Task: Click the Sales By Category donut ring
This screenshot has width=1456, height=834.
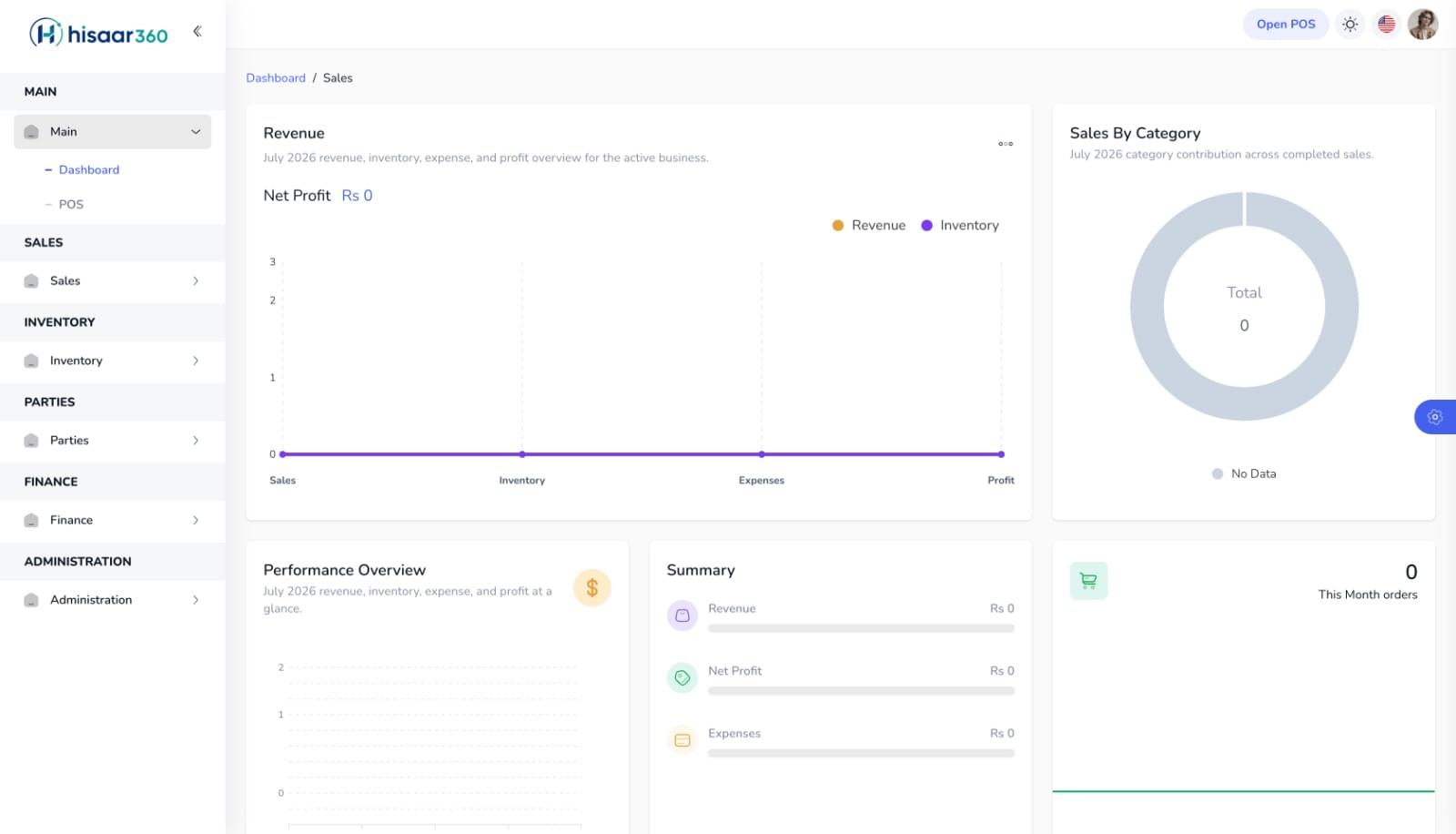Action: (1147, 307)
